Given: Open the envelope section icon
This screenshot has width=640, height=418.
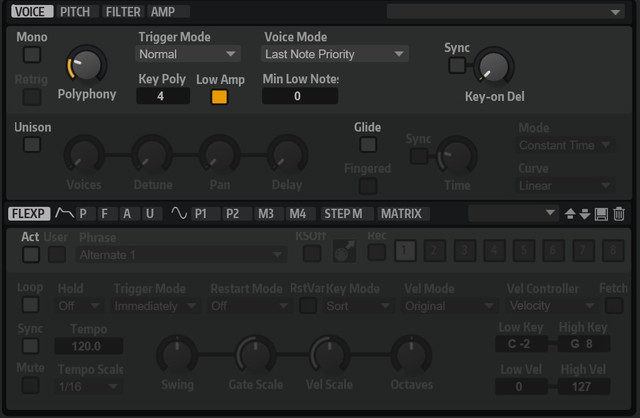Looking at the screenshot, I should click(x=64, y=213).
